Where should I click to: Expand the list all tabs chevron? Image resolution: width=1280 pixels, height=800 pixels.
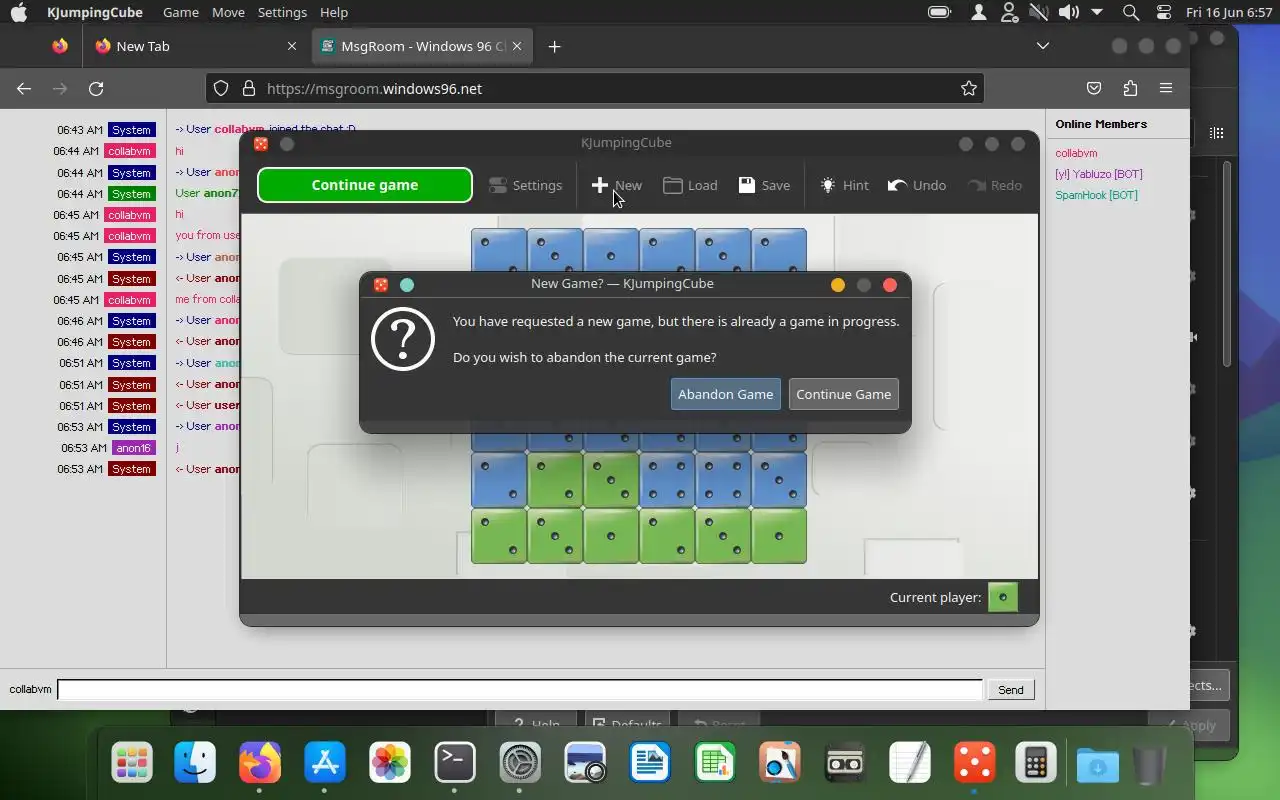1042,46
